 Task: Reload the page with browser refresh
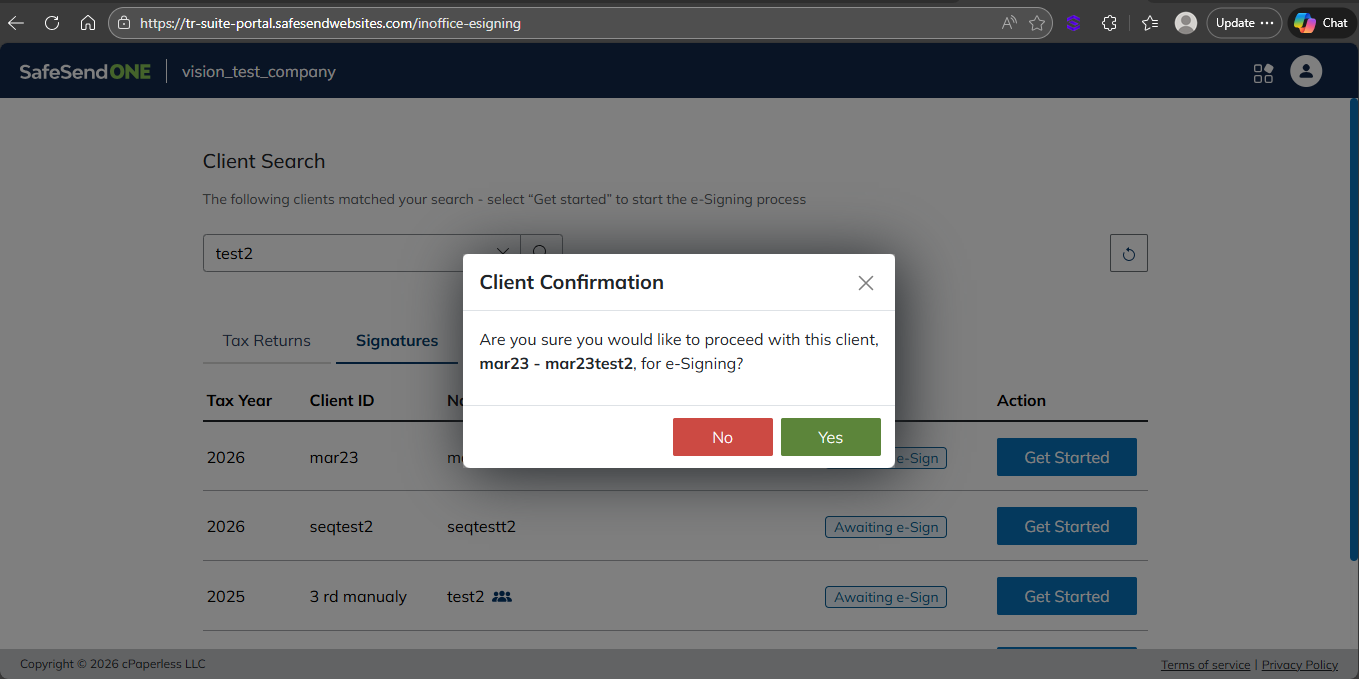tap(52, 23)
